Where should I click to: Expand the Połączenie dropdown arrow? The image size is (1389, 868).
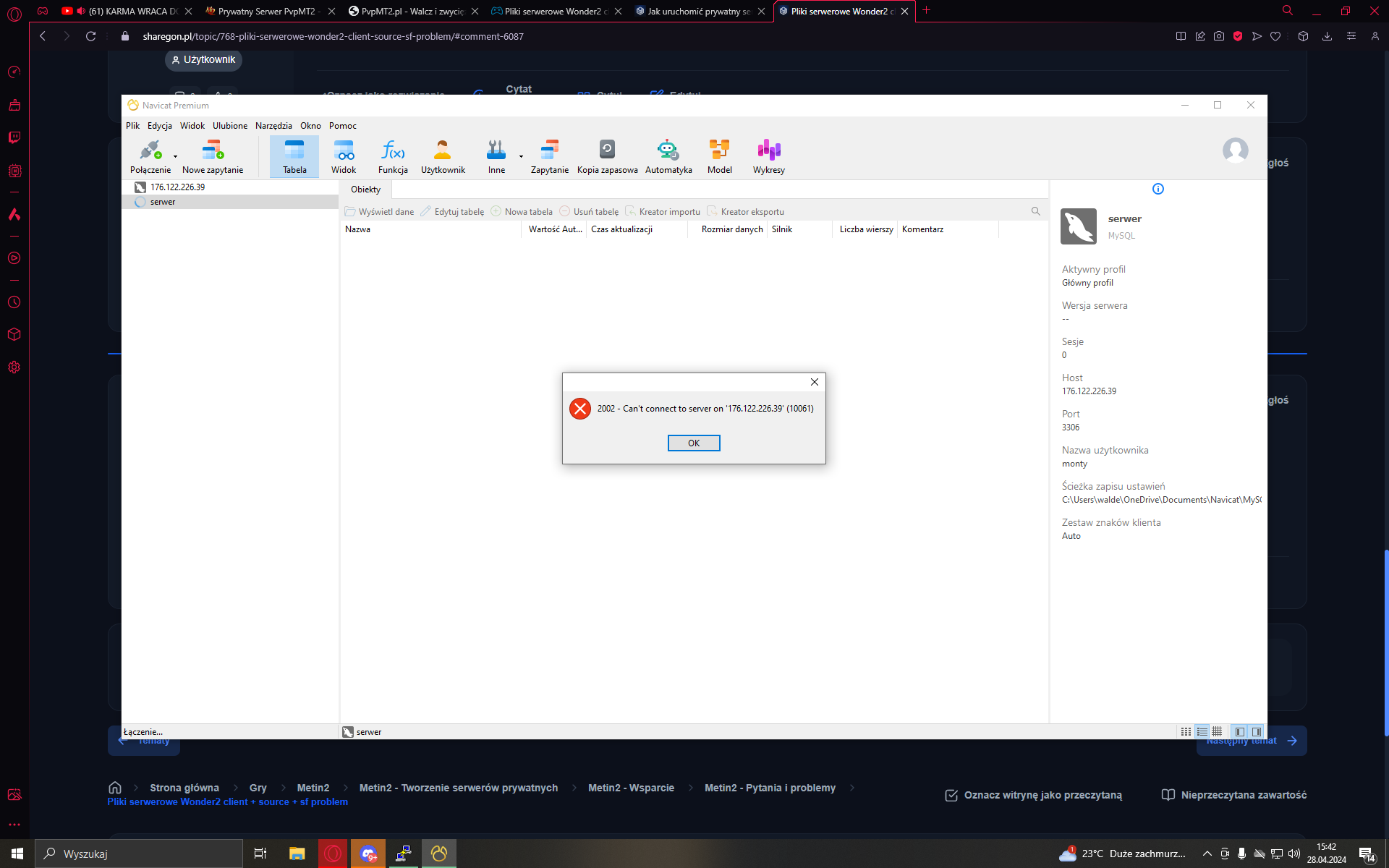[x=175, y=156]
